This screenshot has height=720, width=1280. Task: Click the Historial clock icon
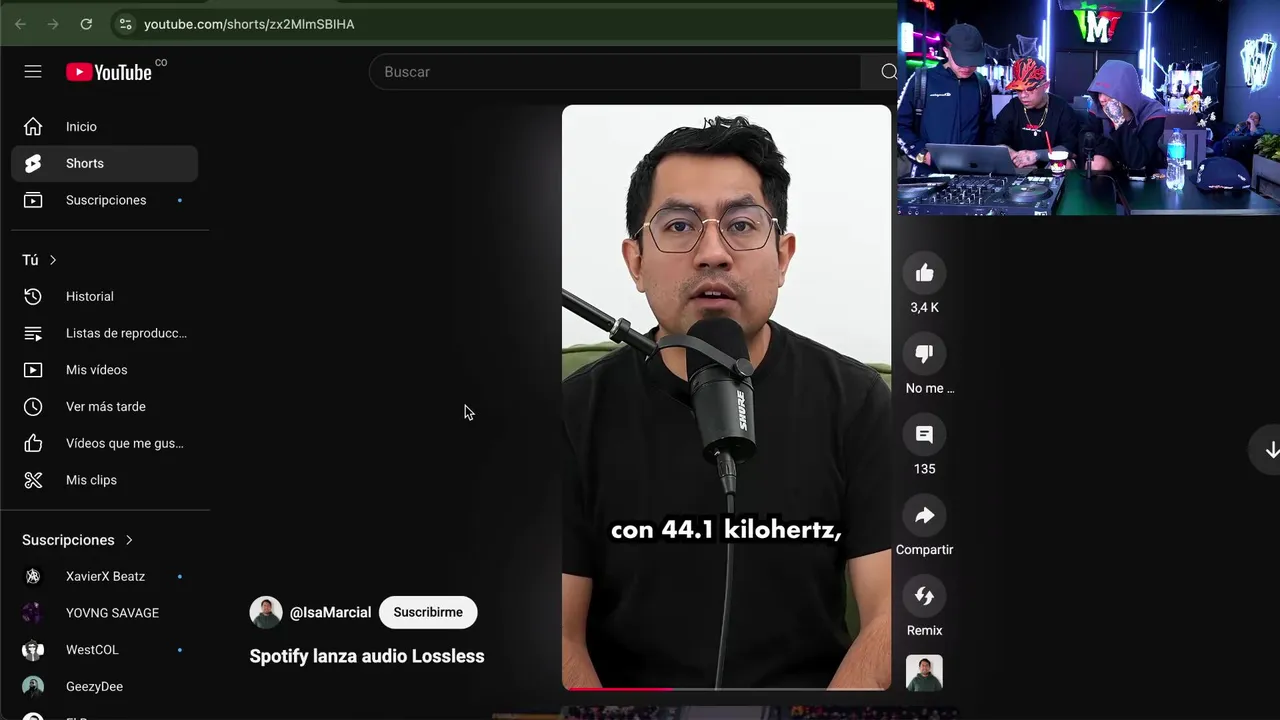pos(33,297)
